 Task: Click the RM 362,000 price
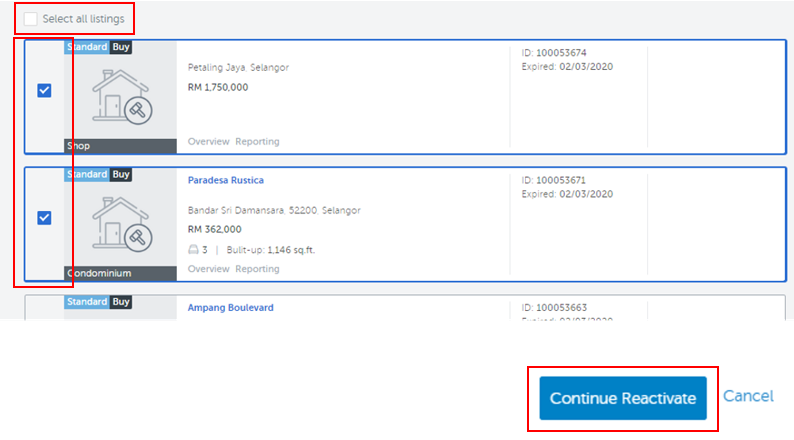pos(215,229)
